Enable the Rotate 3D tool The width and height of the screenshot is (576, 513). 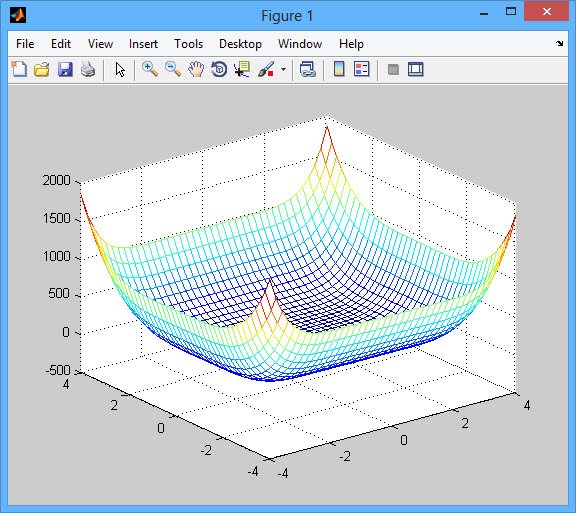click(x=219, y=69)
